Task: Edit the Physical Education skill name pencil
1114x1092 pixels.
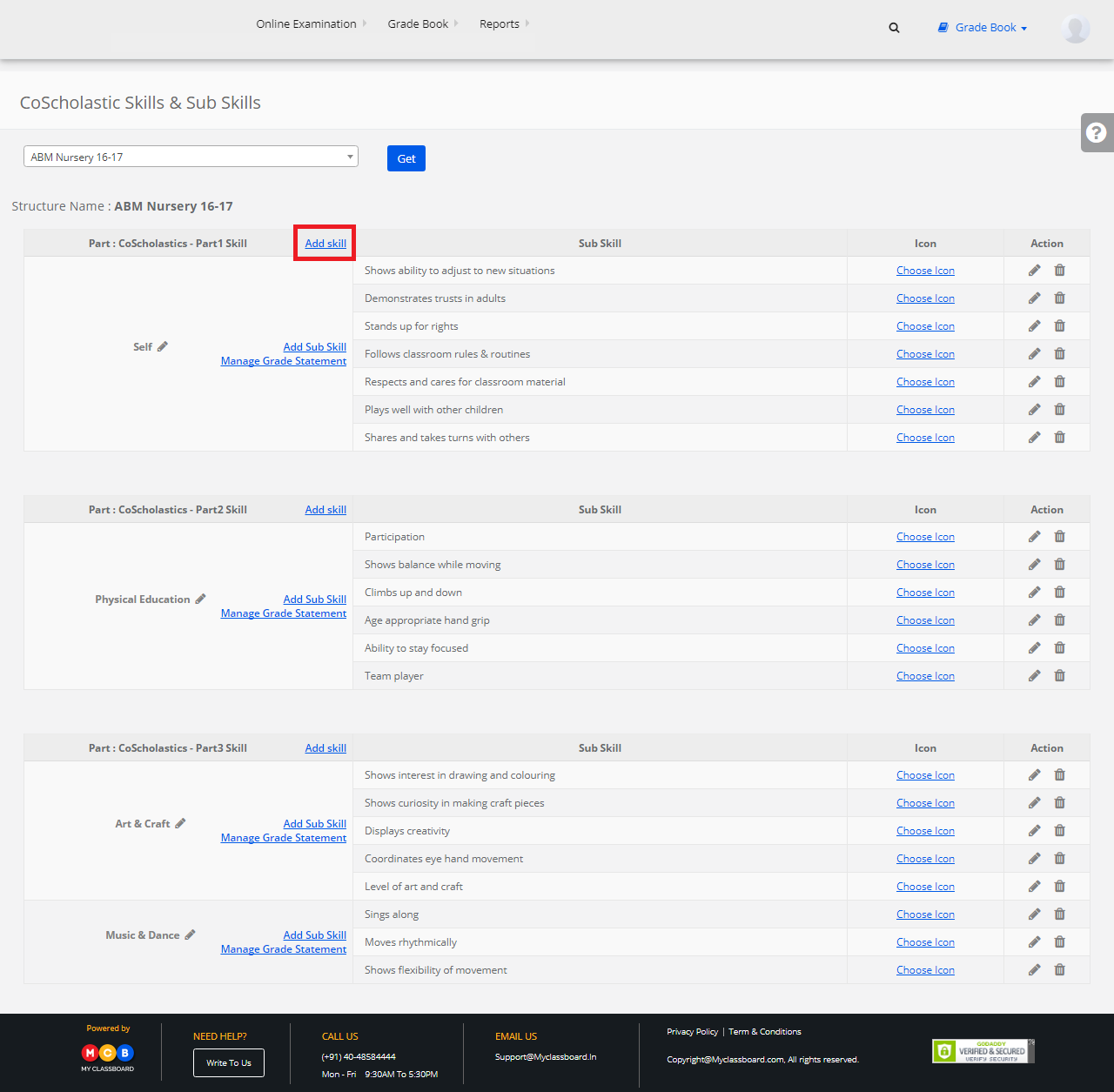Action: [x=200, y=599]
